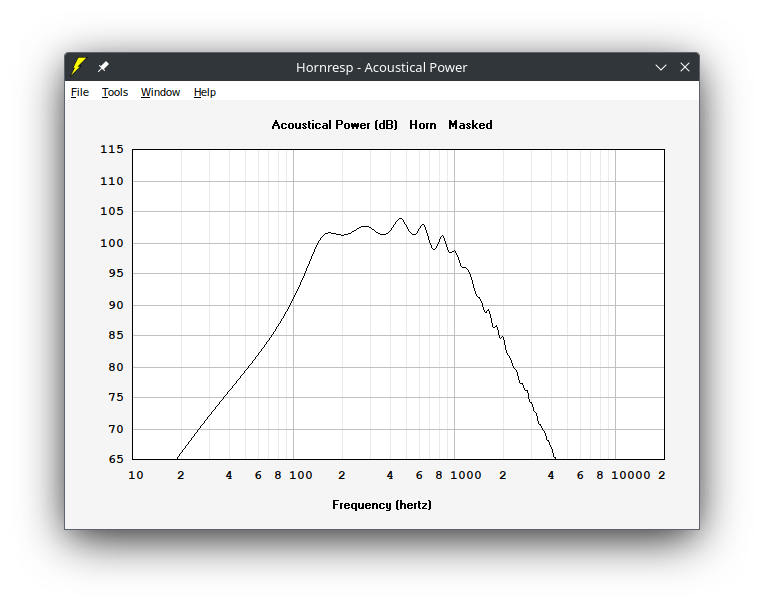Viewport: 764px width, 606px height.
Task: Click the curve's end at 65 dB near 4 kHz
Action: (554, 458)
